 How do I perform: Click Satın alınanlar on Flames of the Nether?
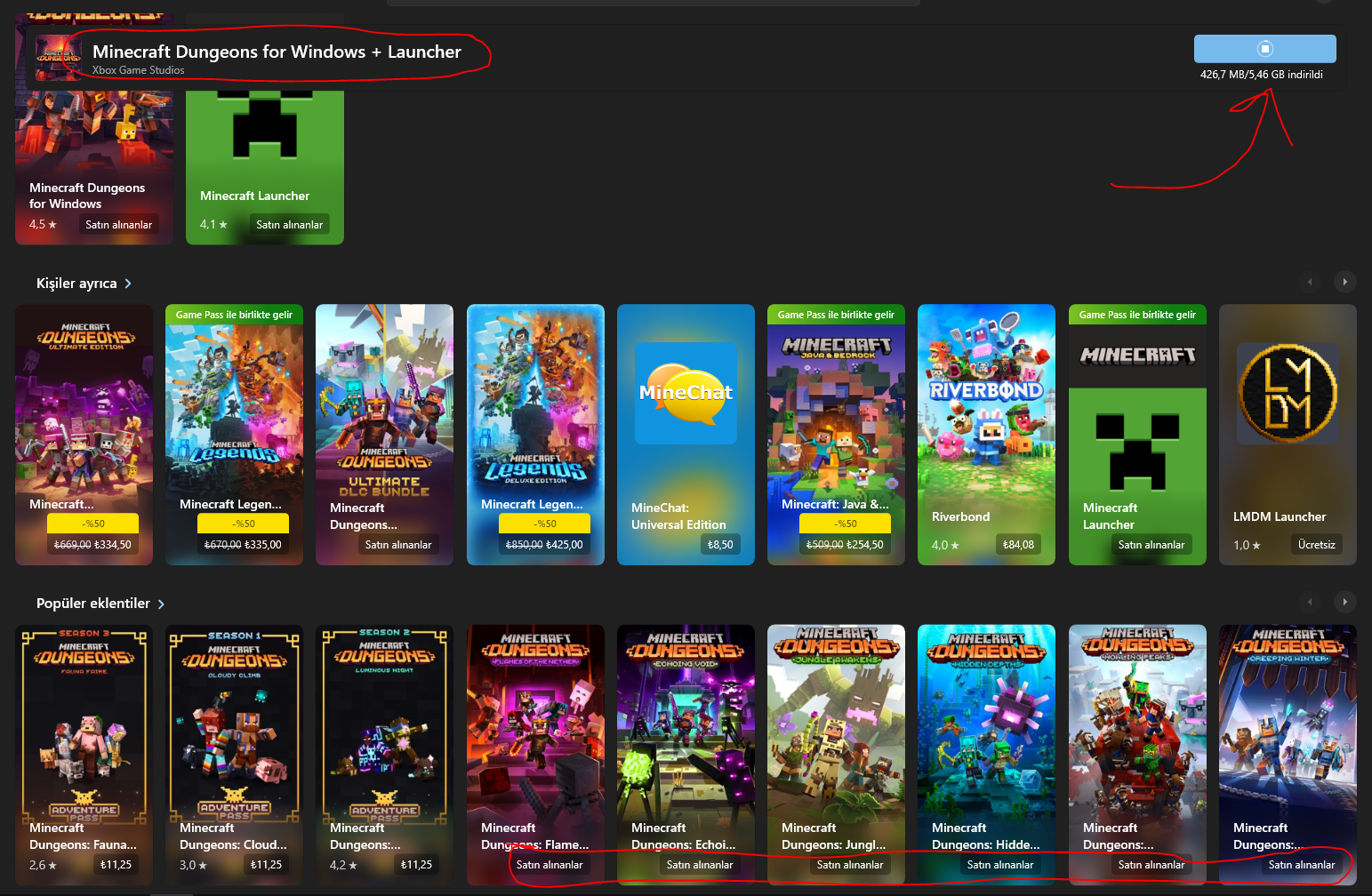pyautogui.click(x=550, y=865)
